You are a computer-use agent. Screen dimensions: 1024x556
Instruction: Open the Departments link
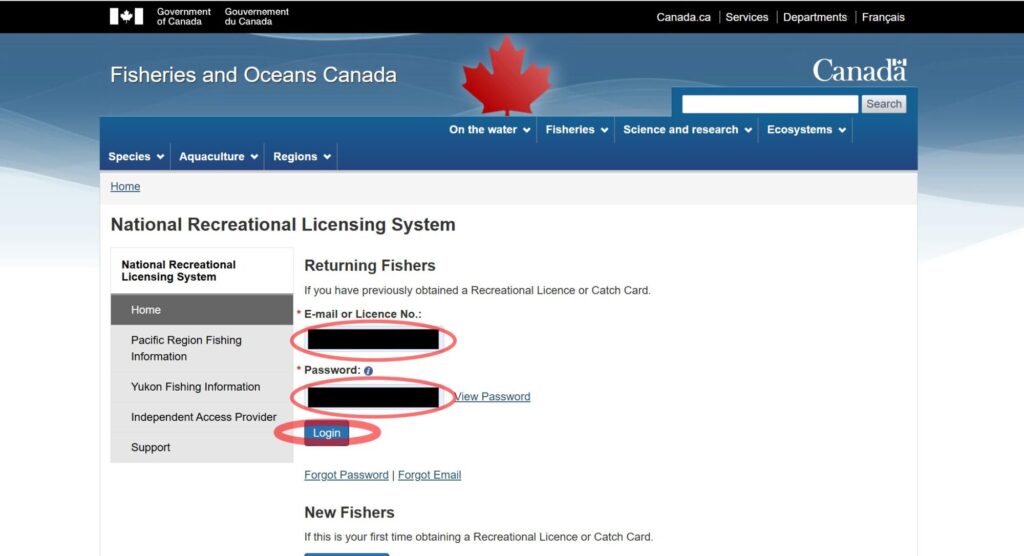point(814,17)
